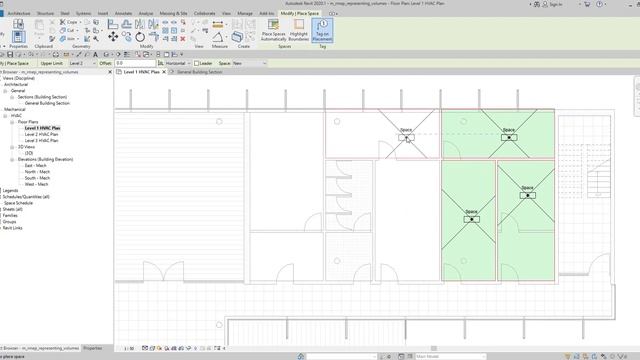Click the Help question mark icon

[x=599, y=4]
